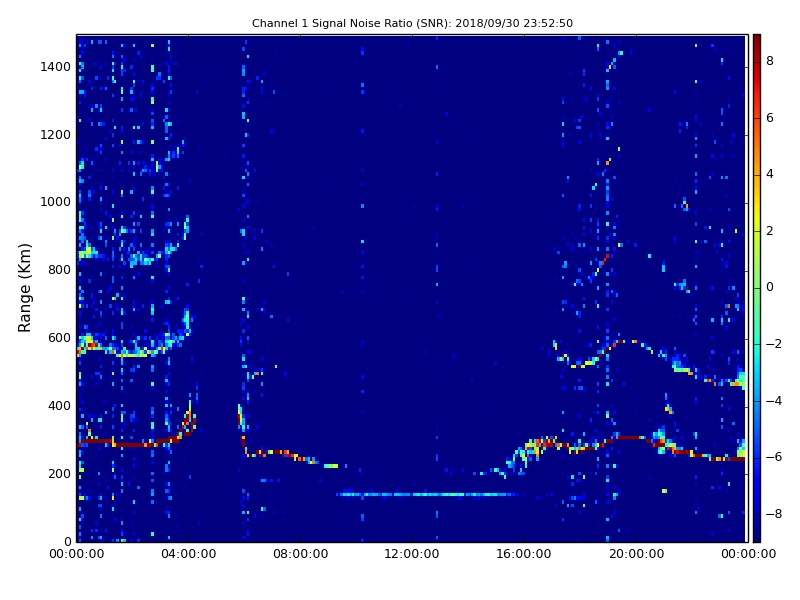Click the colorbar label −8
The height and width of the screenshot is (600, 800).
pos(774,514)
